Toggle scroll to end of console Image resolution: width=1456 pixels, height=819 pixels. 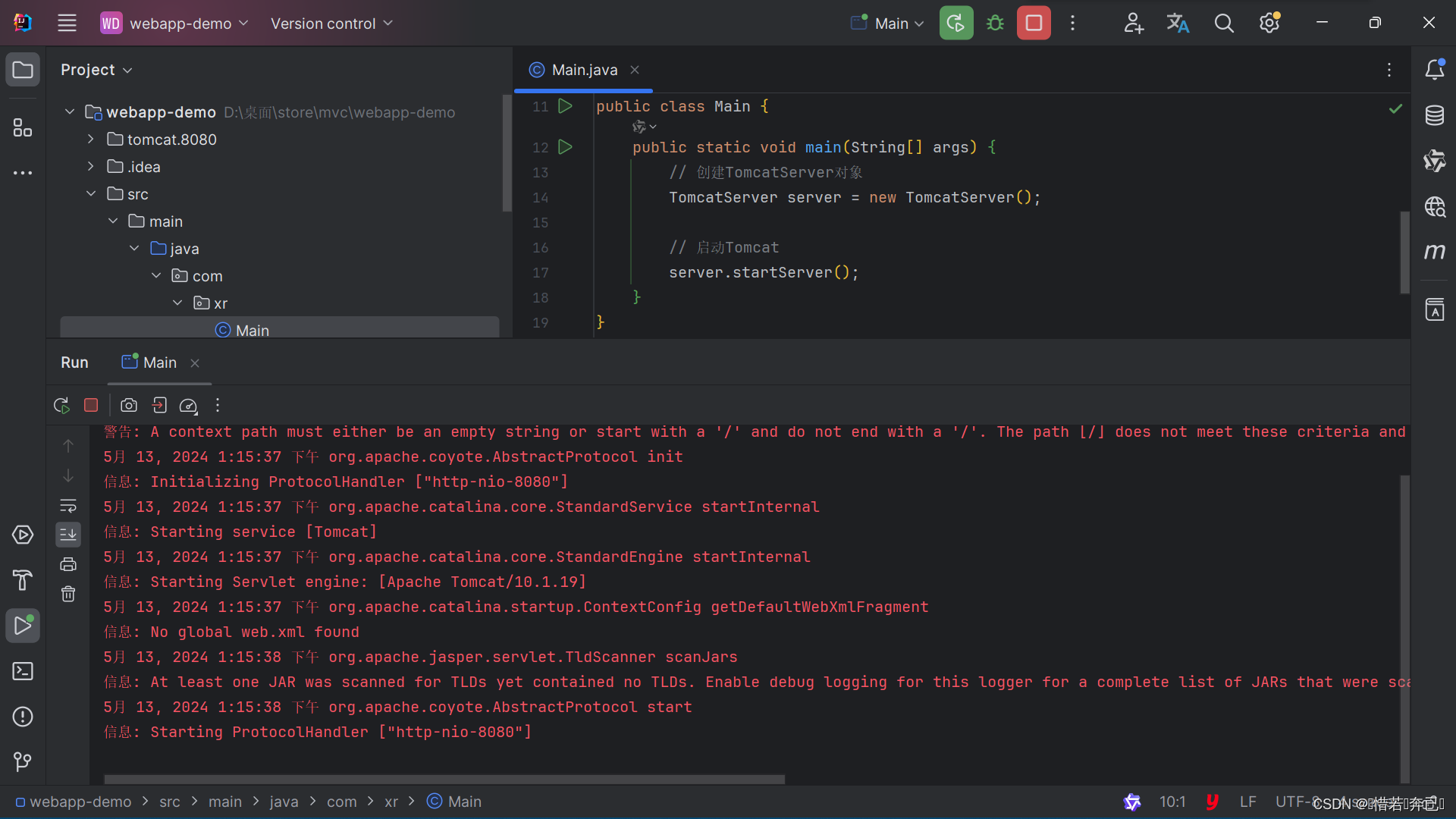pyautogui.click(x=68, y=535)
